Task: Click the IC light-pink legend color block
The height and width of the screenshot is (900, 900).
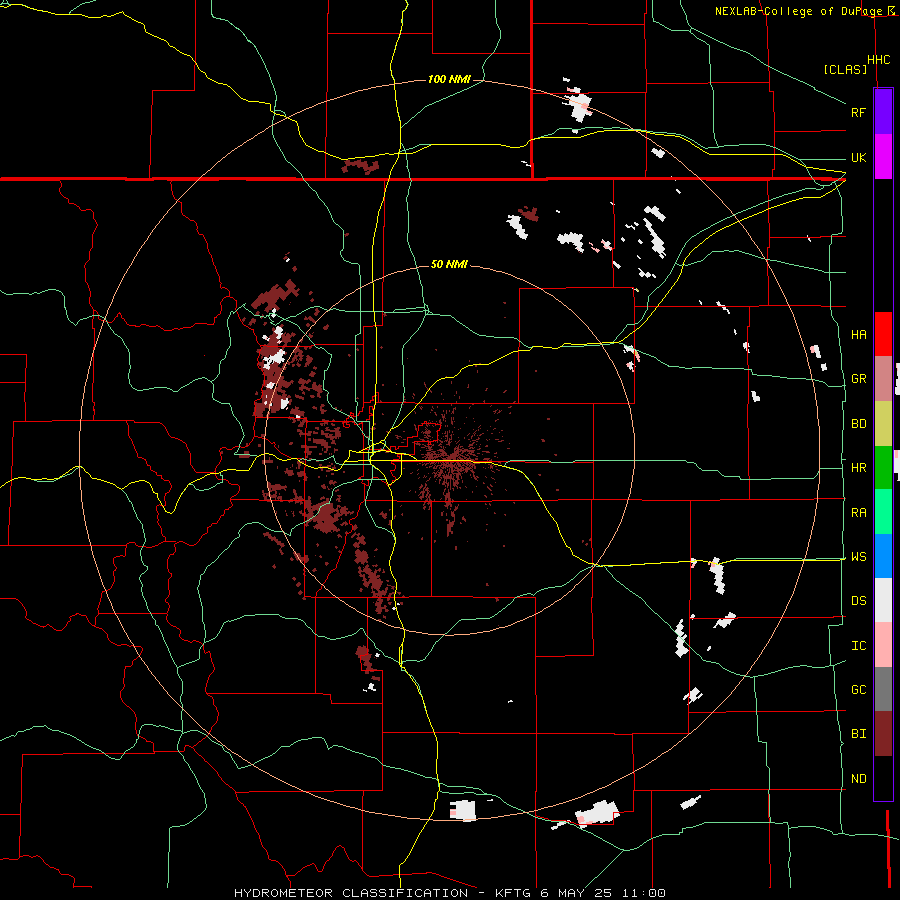Action: pyautogui.click(x=883, y=645)
